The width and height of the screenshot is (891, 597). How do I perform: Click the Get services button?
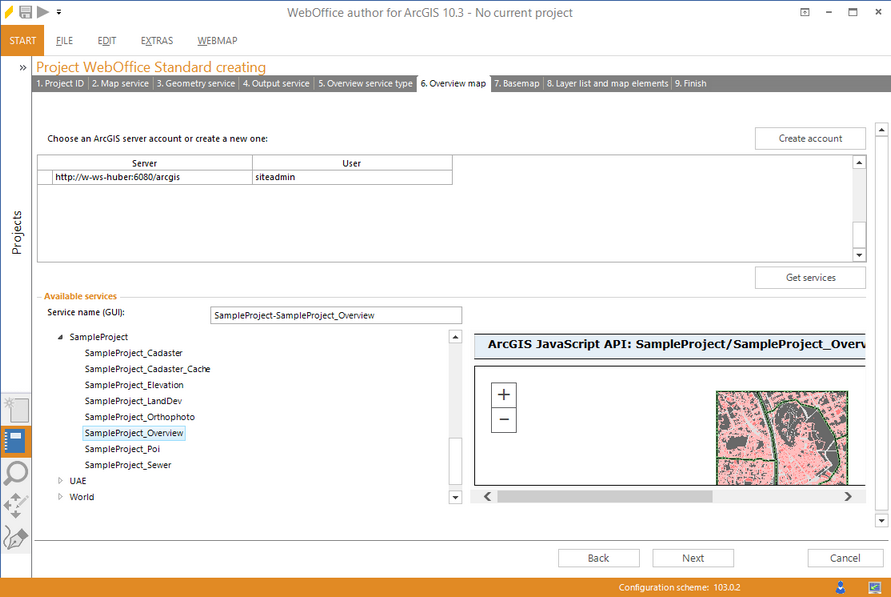point(810,278)
